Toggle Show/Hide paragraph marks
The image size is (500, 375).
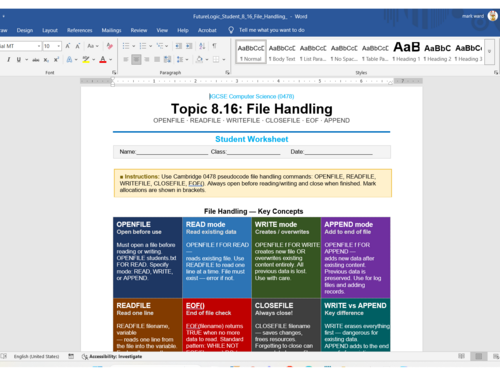pos(214,46)
